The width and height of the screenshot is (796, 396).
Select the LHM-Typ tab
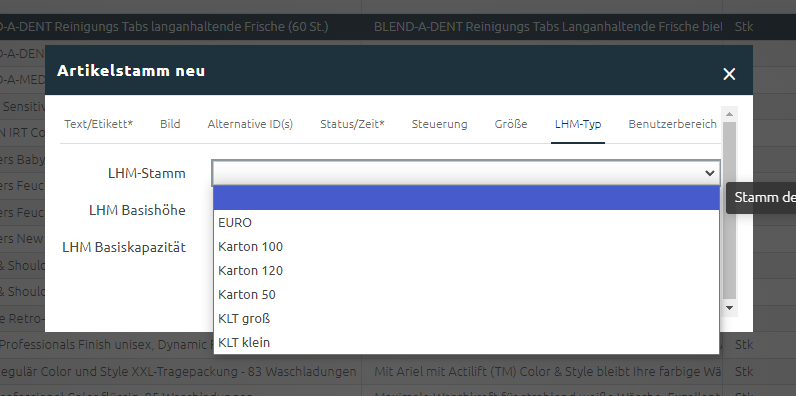pos(578,124)
